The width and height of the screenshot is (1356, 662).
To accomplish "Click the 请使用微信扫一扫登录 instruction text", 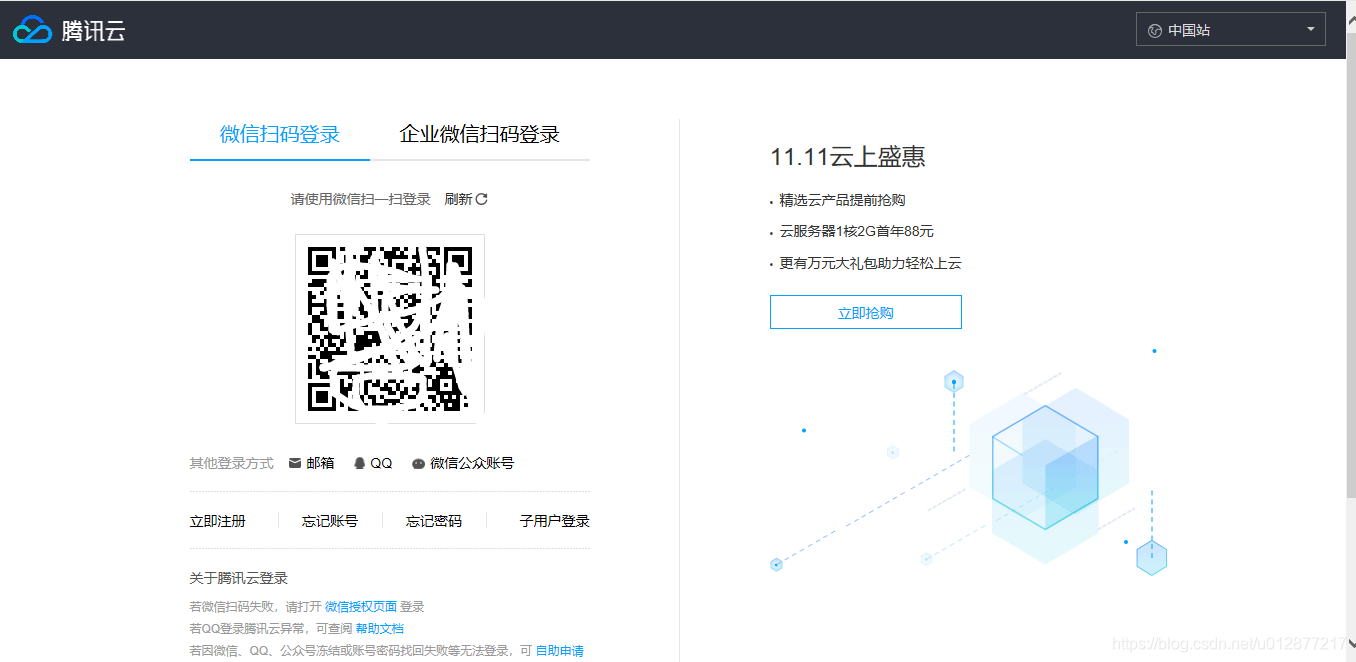I will click(x=361, y=199).
